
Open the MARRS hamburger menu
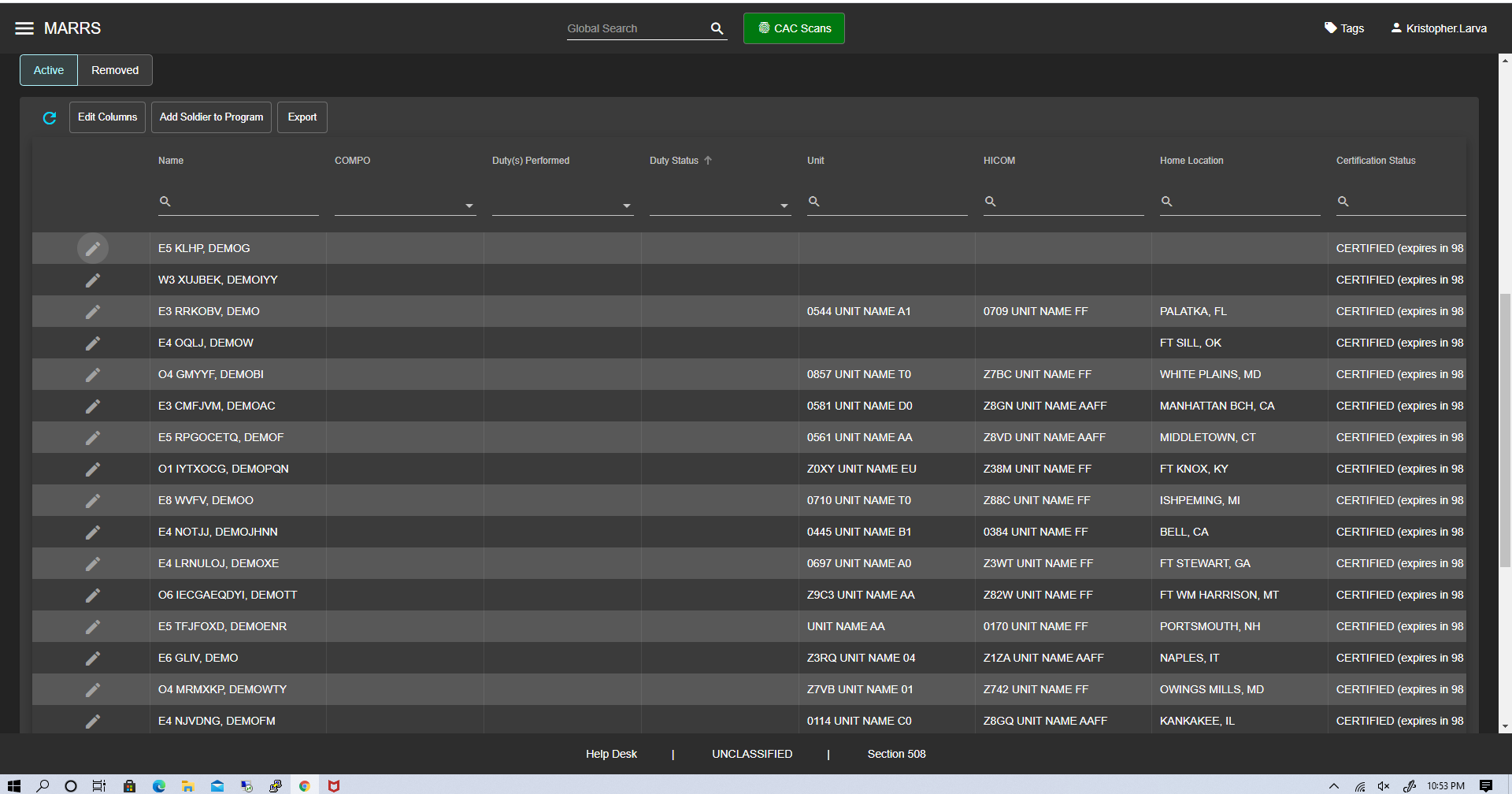pos(24,28)
